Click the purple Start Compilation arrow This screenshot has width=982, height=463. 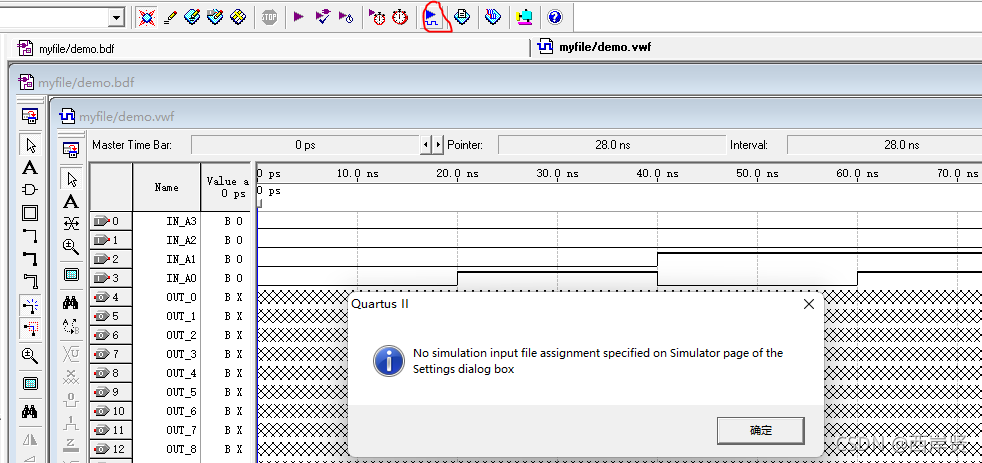tap(299, 17)
